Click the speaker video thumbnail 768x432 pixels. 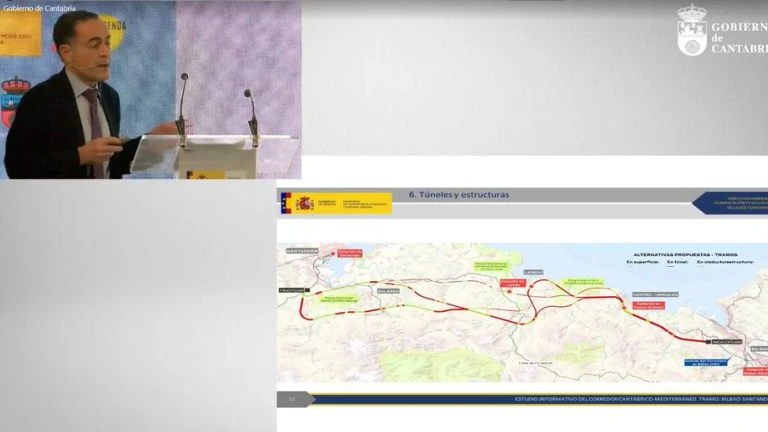point(150,90)
